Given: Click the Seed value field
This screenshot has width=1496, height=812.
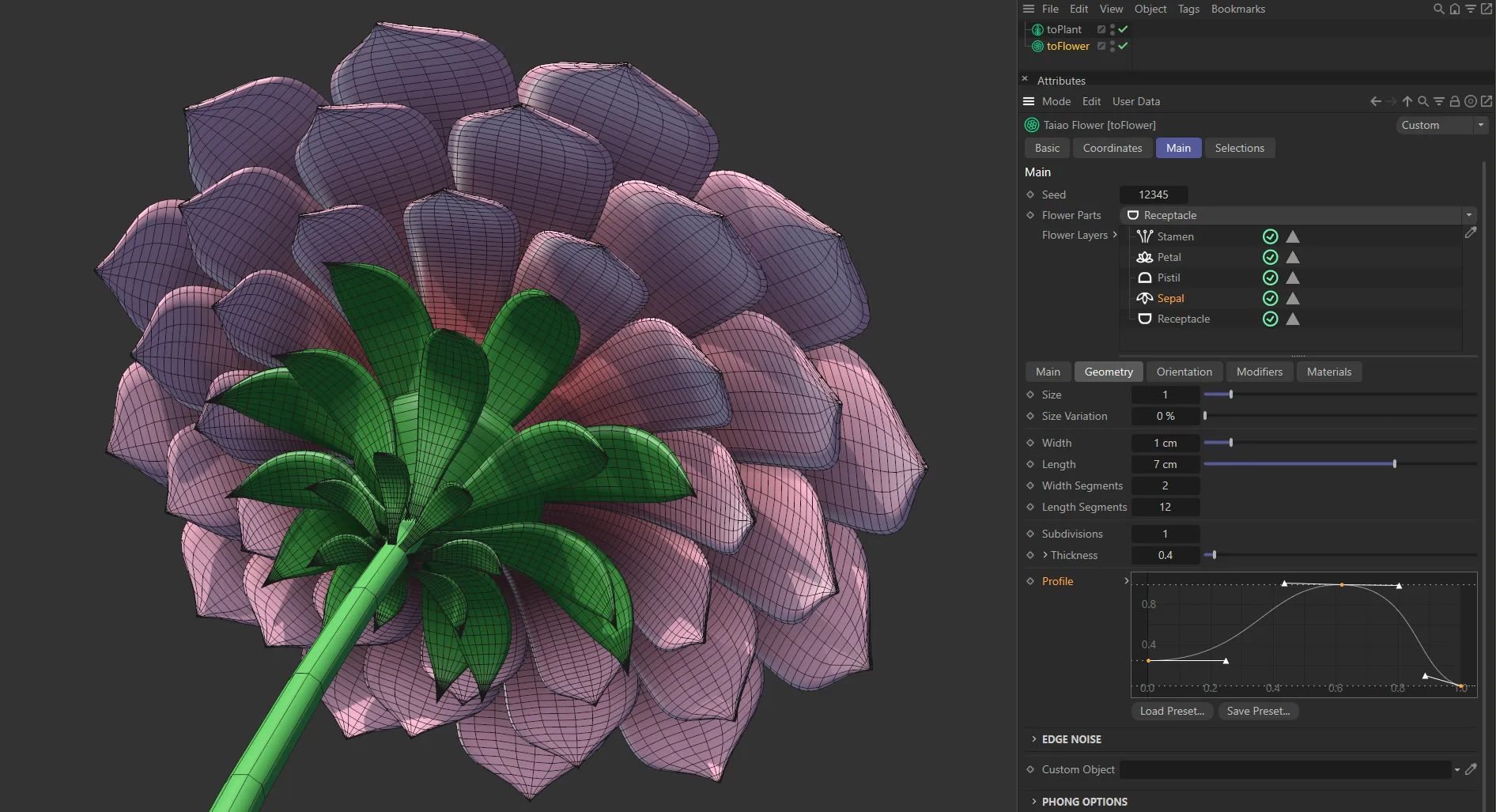Looking at the screenshot, I should (x=1154, y=195).
